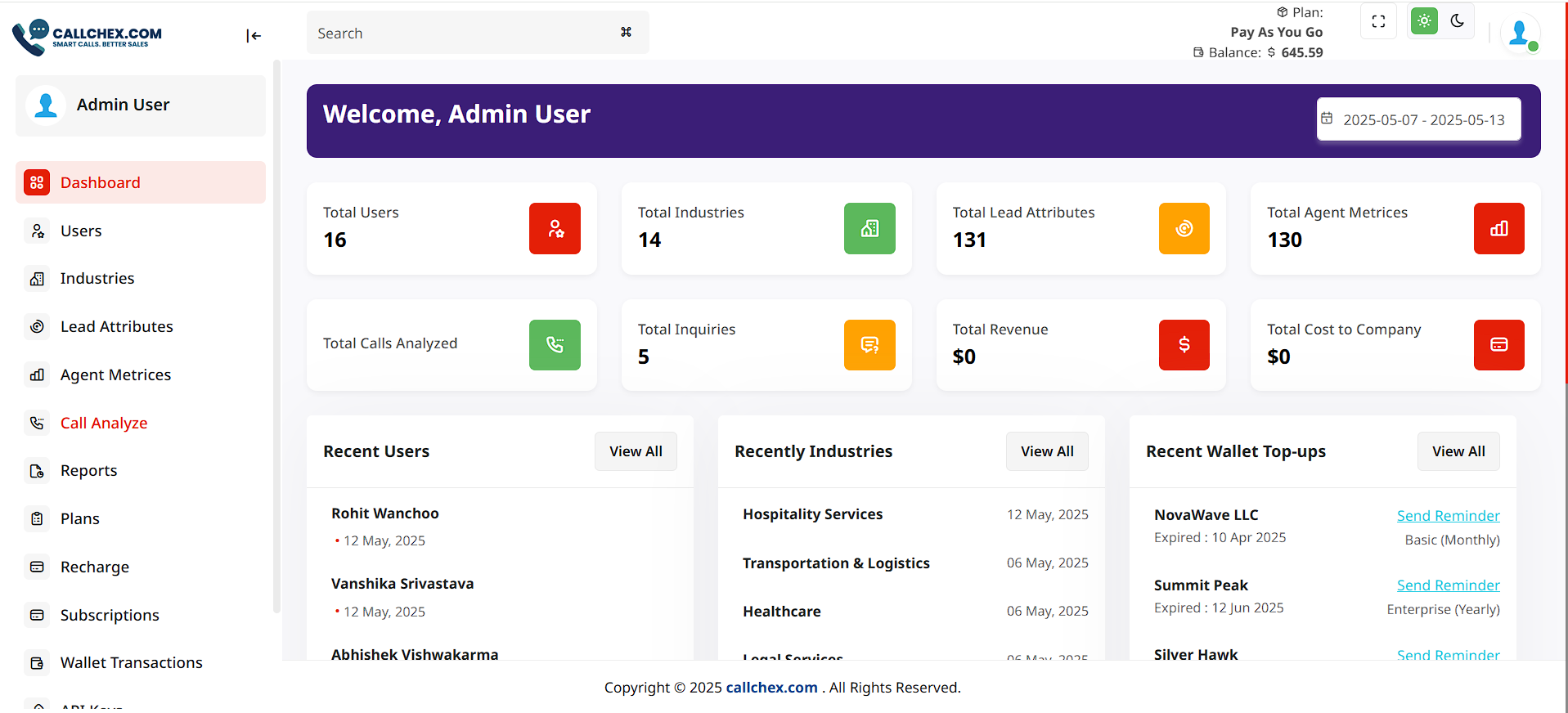Click the Industries sidebar icon
The image size is (1568, 713).
[x=37, y=279]
